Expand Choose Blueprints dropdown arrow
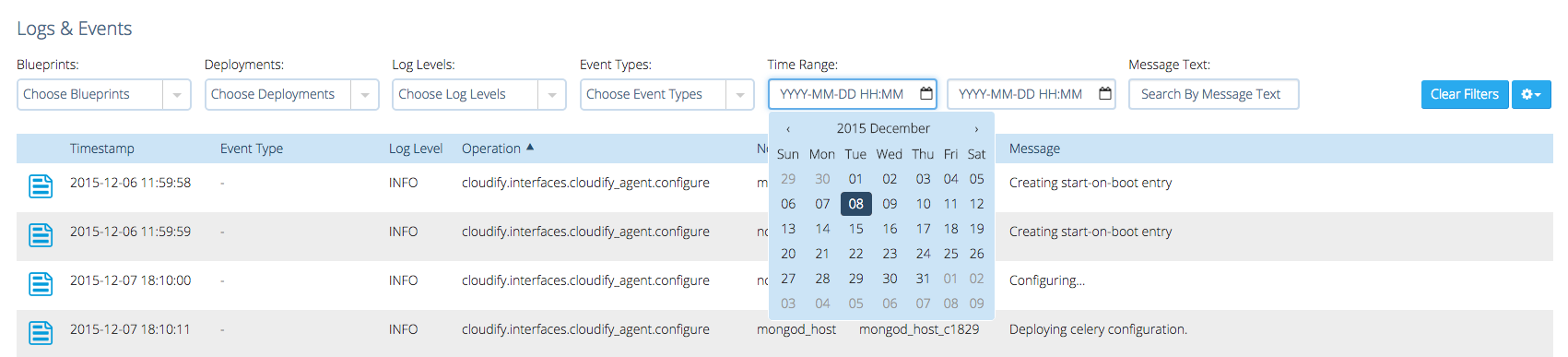 click(177, 95)
